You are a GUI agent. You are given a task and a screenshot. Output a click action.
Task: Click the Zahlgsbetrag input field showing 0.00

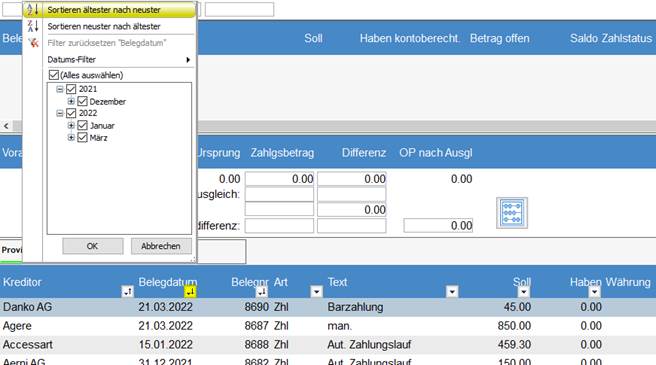[x=279, y=179]
